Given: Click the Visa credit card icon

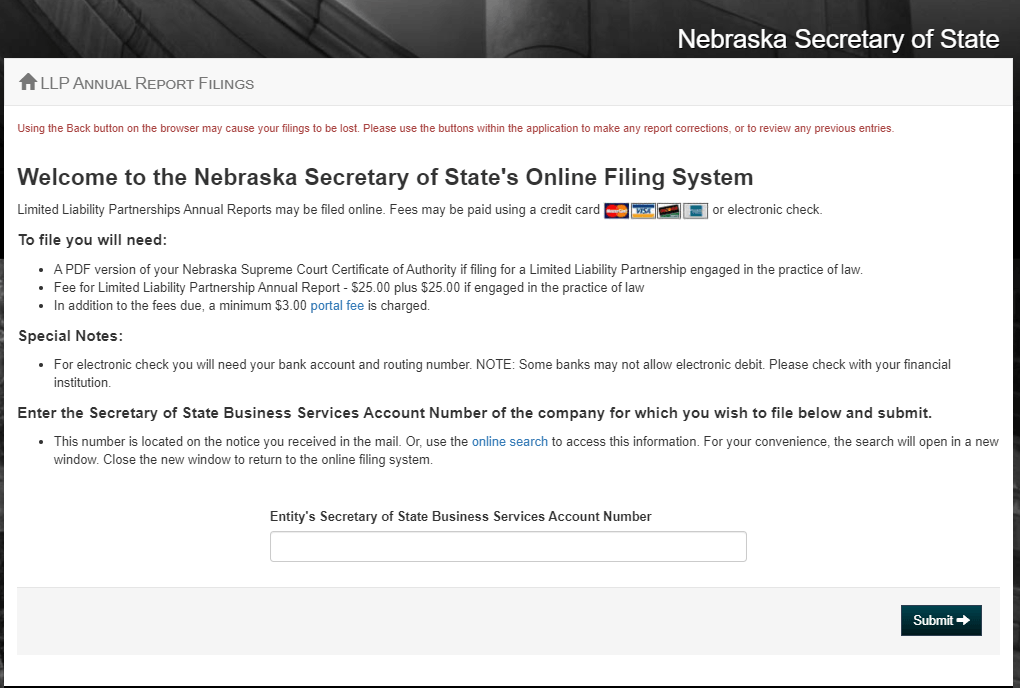Looking at the screenshot, I should point(643,211).
